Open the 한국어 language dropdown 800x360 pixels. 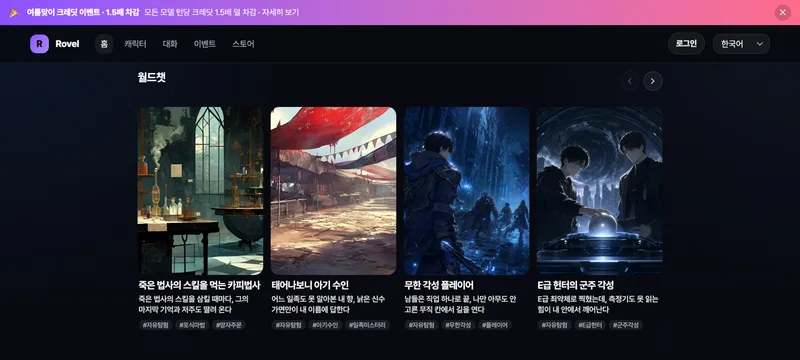741,44
